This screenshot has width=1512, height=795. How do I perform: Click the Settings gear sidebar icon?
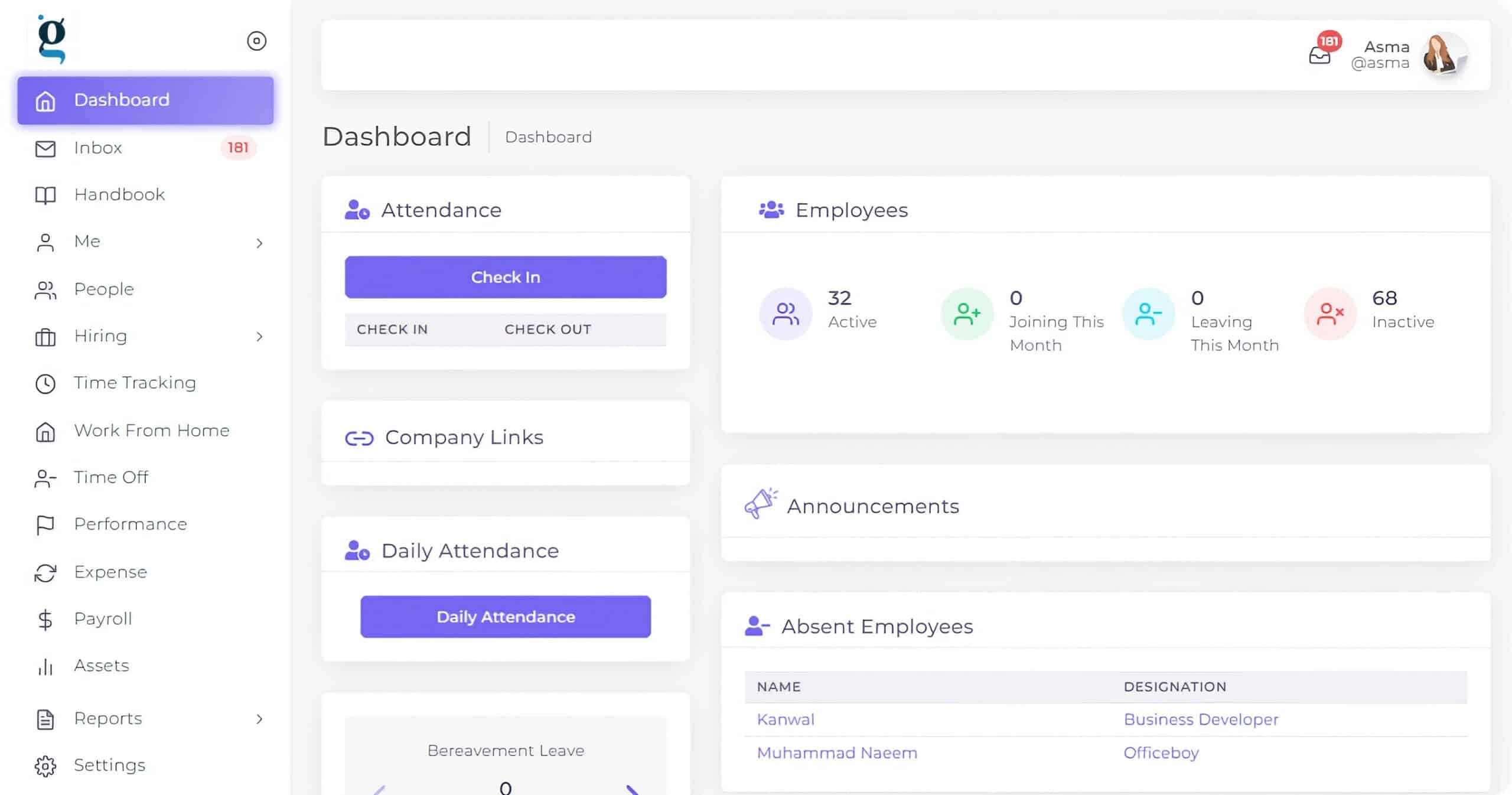click(44, 765)
